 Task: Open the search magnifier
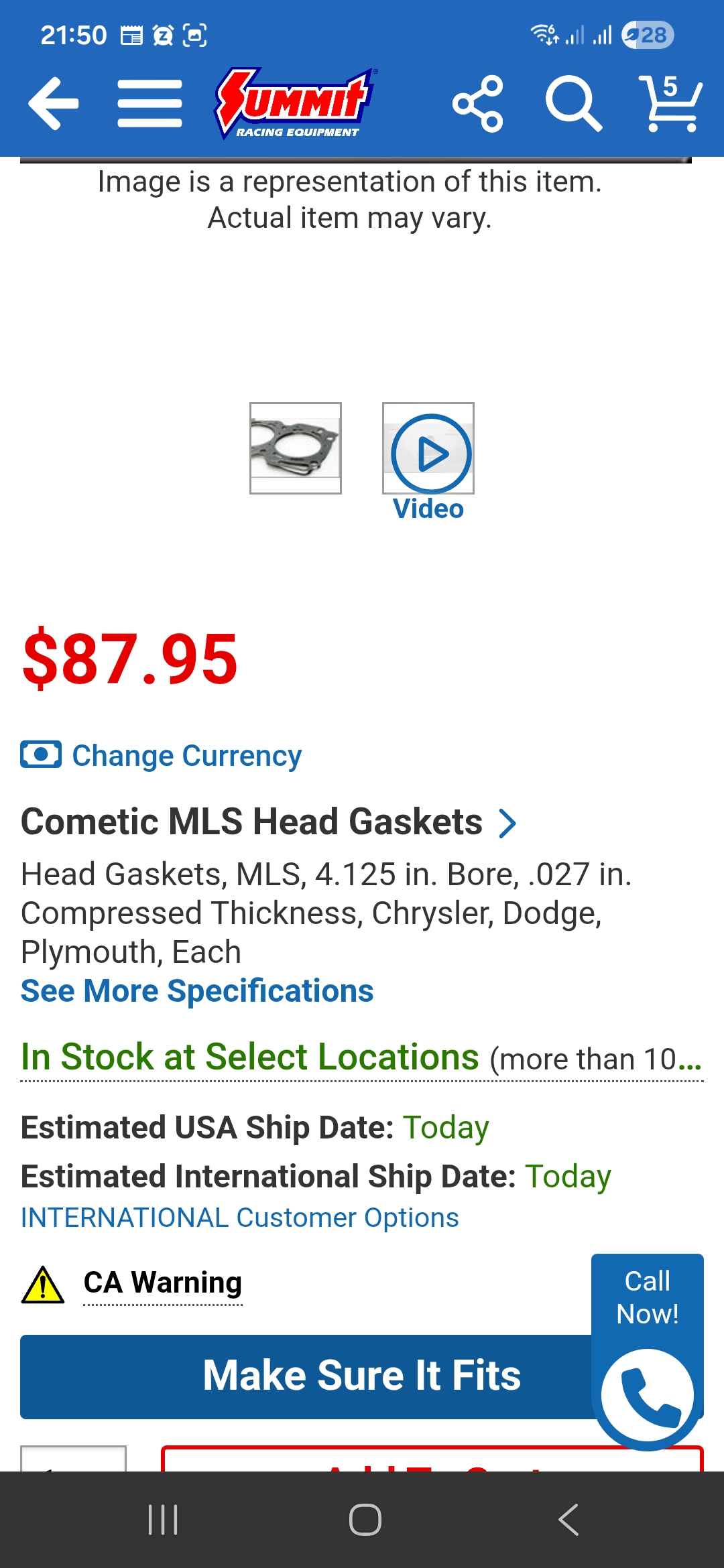[x=573, y=103]
